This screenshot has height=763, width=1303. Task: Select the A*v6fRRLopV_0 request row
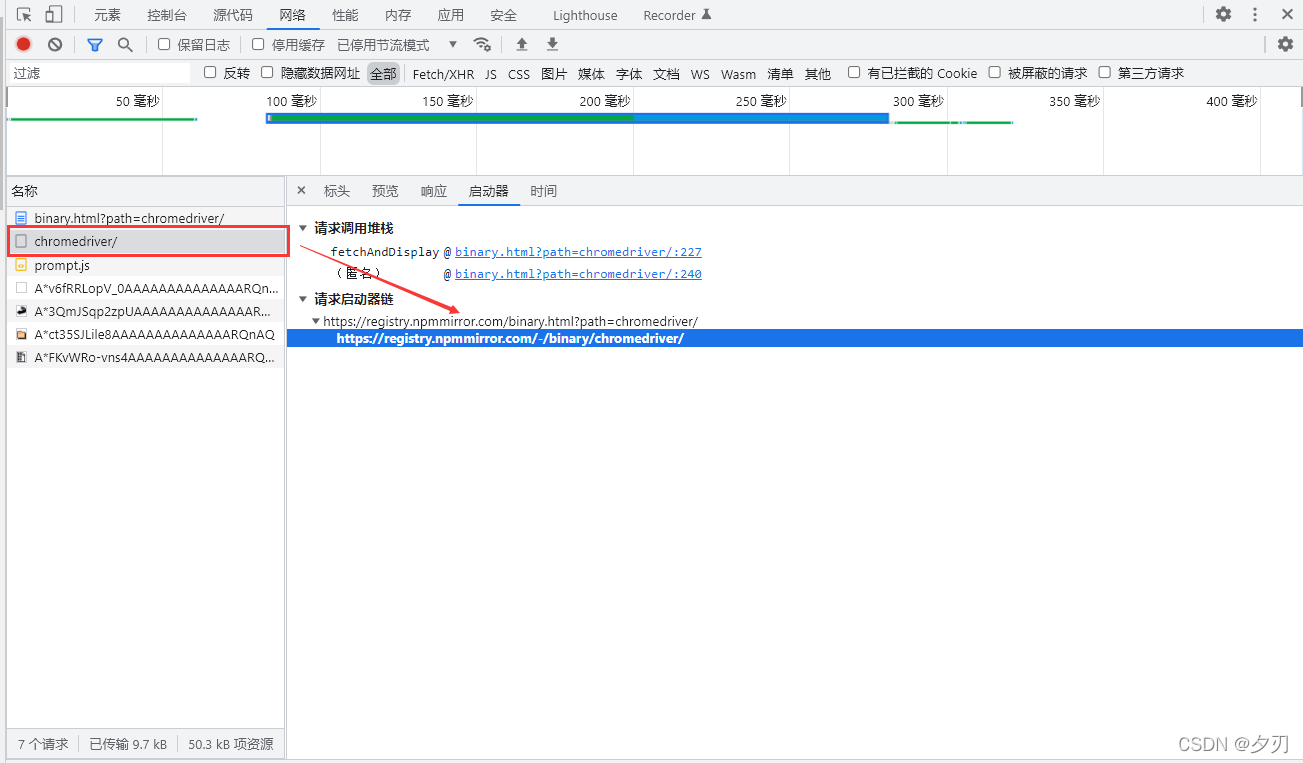pyautogui.click(x=146, y=288)
